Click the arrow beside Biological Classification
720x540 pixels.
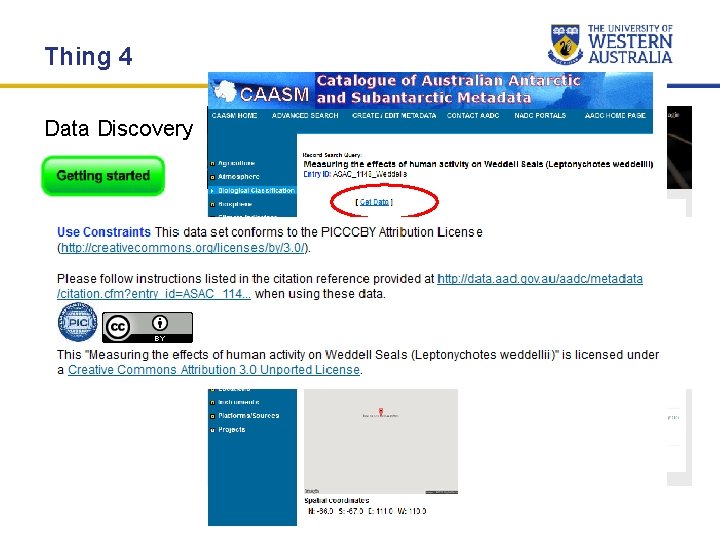(x=213, y=191)
